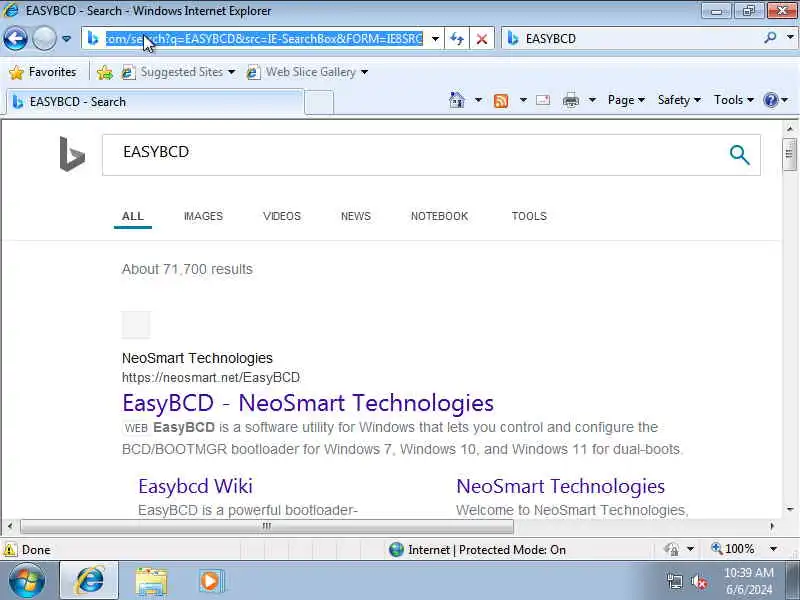This screenshot has width=800, height=600.
Task: Click Internet Protected Mode status globe
Action: tap(396, 549)
